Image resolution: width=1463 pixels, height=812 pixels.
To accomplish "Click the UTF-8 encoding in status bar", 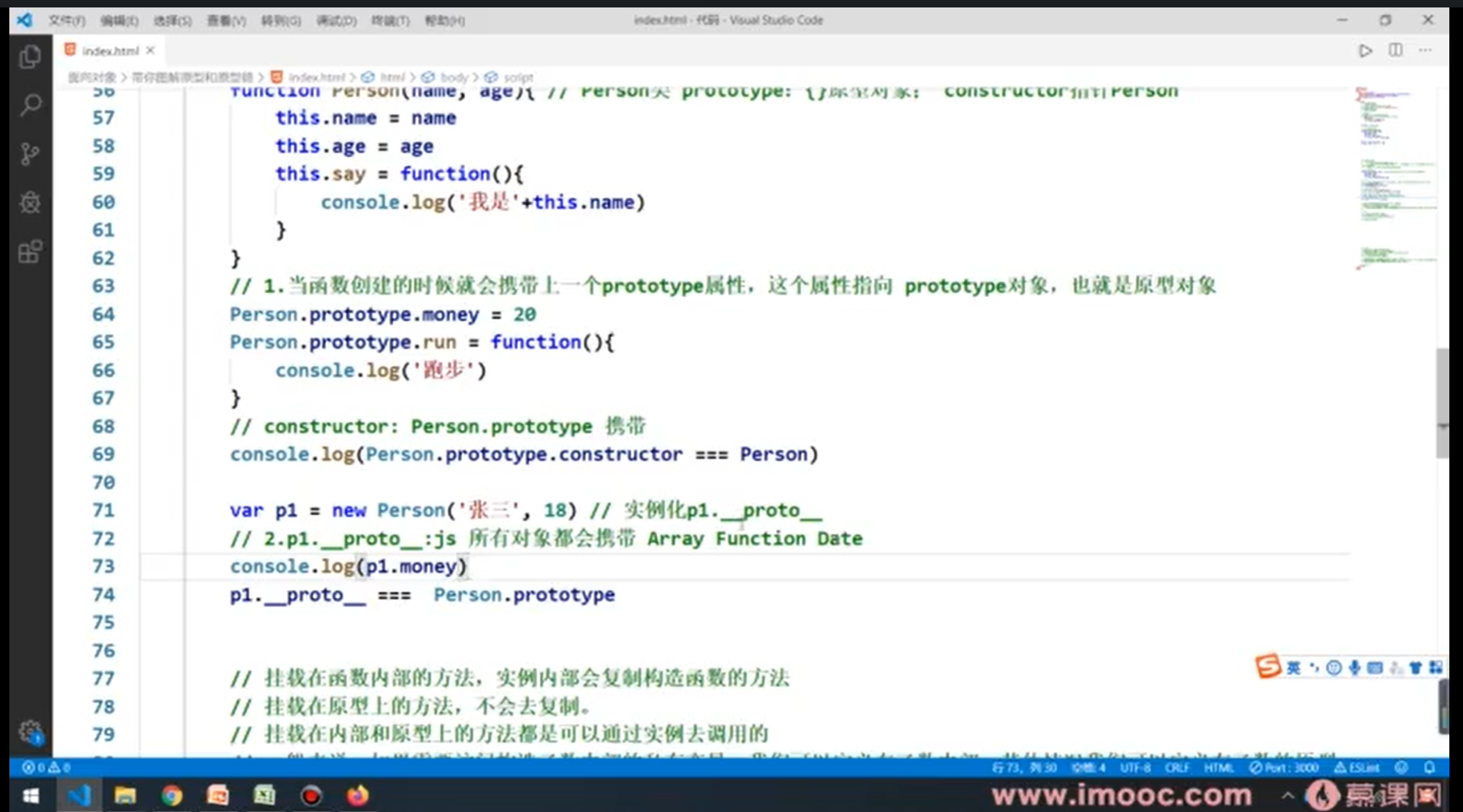I will [1135, 768].
